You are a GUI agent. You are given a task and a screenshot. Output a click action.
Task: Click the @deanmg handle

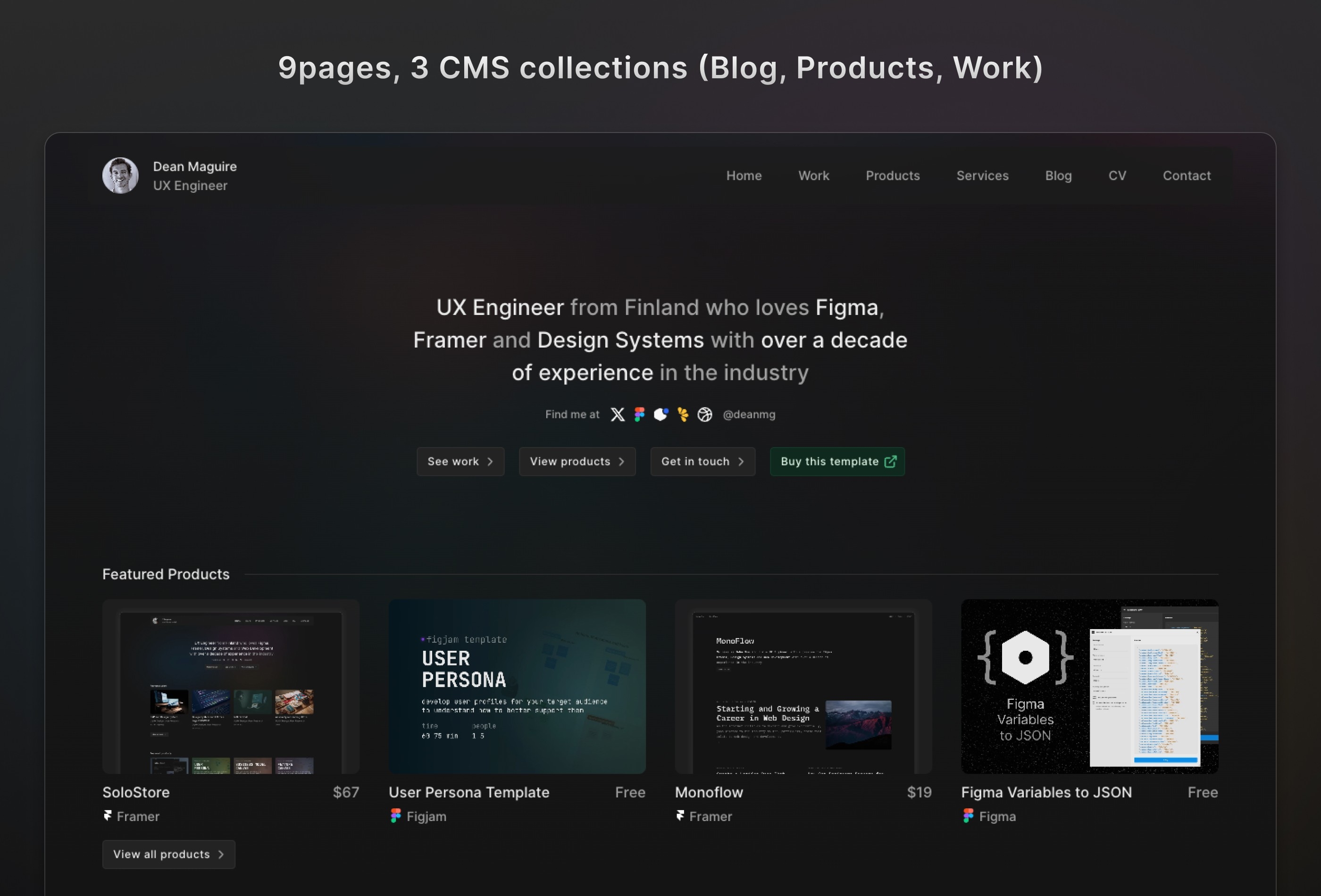pyautogui.click(x=749, y=415)
